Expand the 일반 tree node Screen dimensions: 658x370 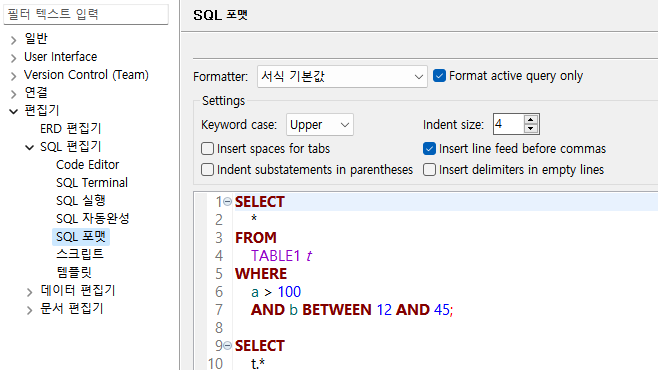click(x=13, y=40)
